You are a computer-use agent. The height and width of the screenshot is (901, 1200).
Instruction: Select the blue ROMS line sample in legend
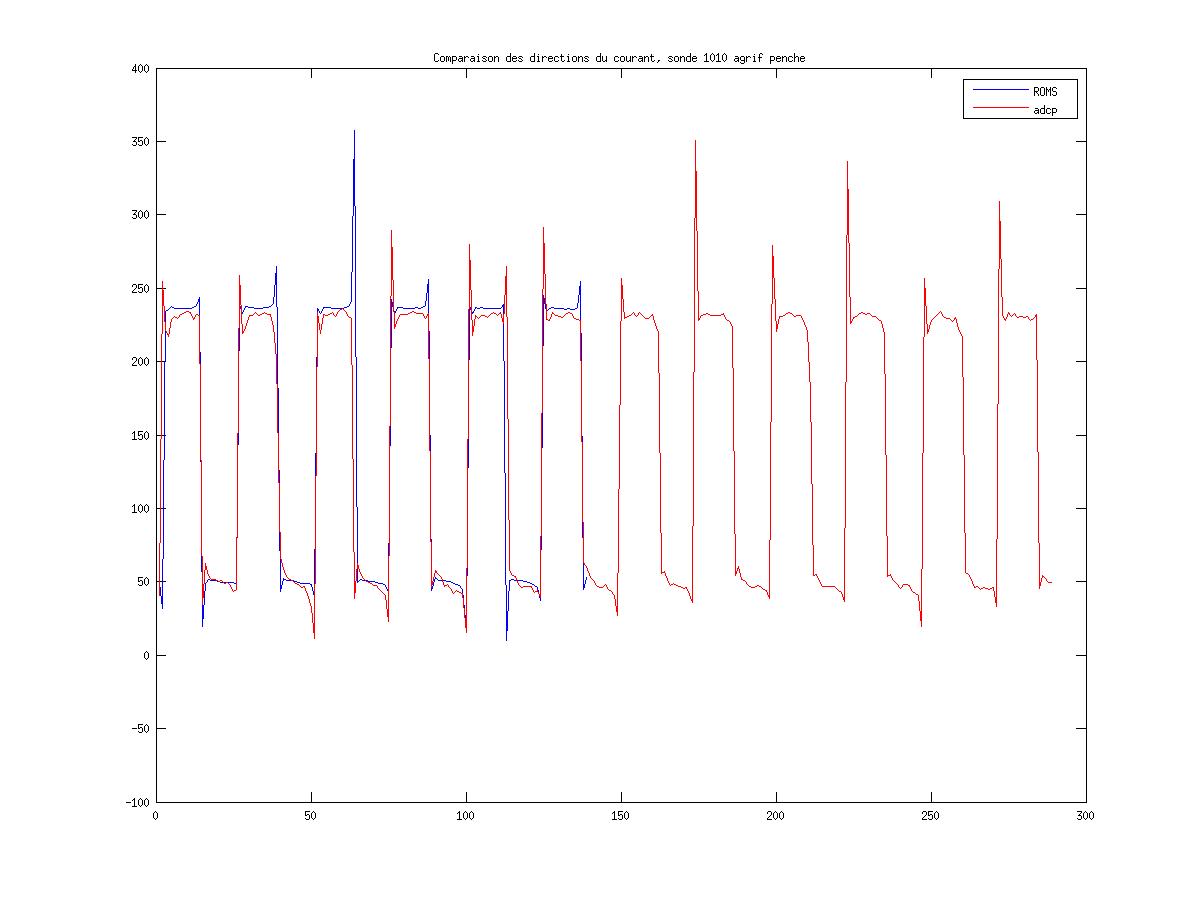[996, 91]
